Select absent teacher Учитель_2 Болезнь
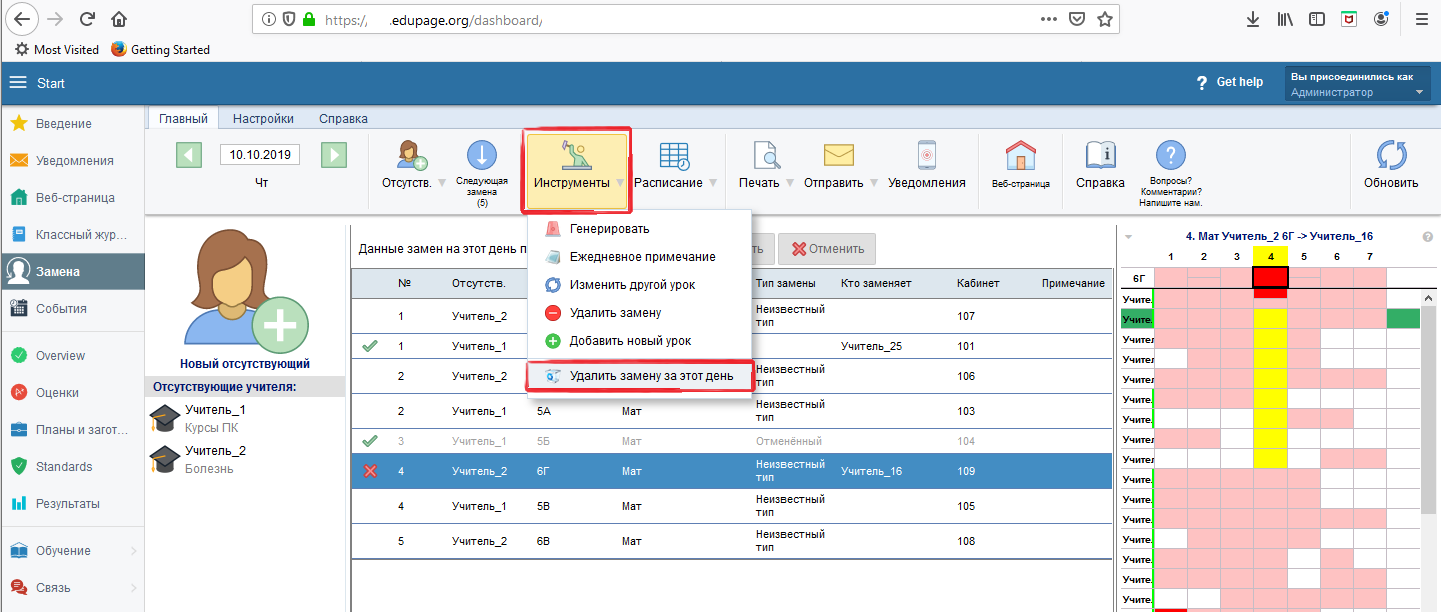 pyautogui.click(x=245, y=459)
